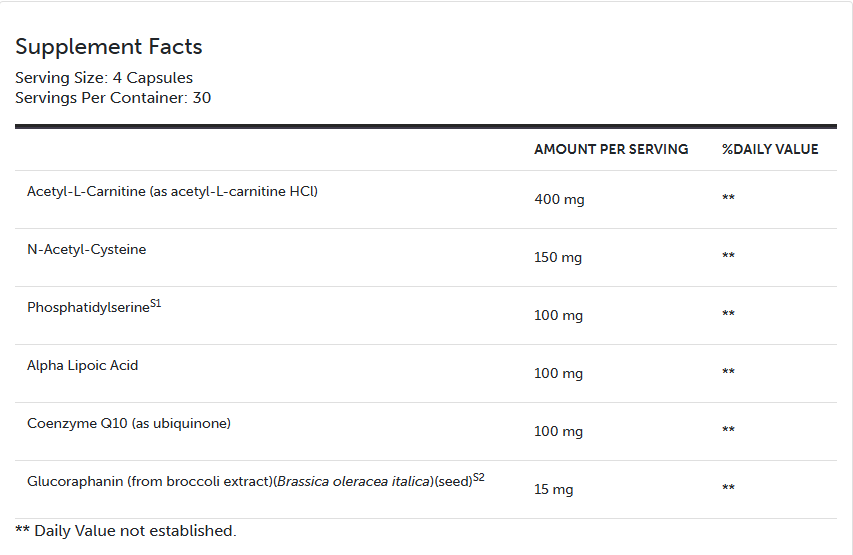853x555 pixels.
Task: Click the ** marker in Acetyl-L-Carnitine row
Action: 728,198
